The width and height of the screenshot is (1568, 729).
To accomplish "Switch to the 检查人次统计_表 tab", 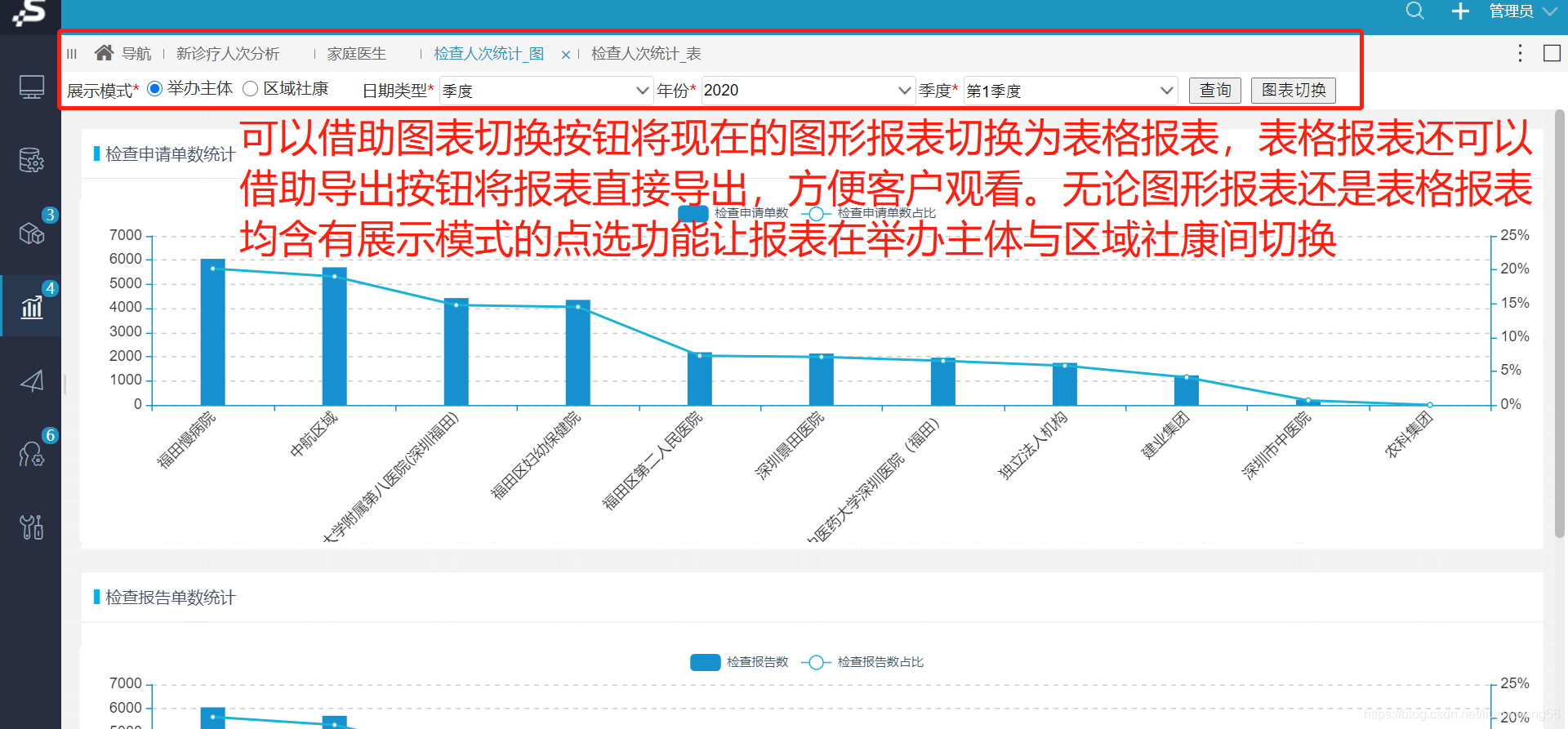I will pyautogui.click(x=646, y=54).
